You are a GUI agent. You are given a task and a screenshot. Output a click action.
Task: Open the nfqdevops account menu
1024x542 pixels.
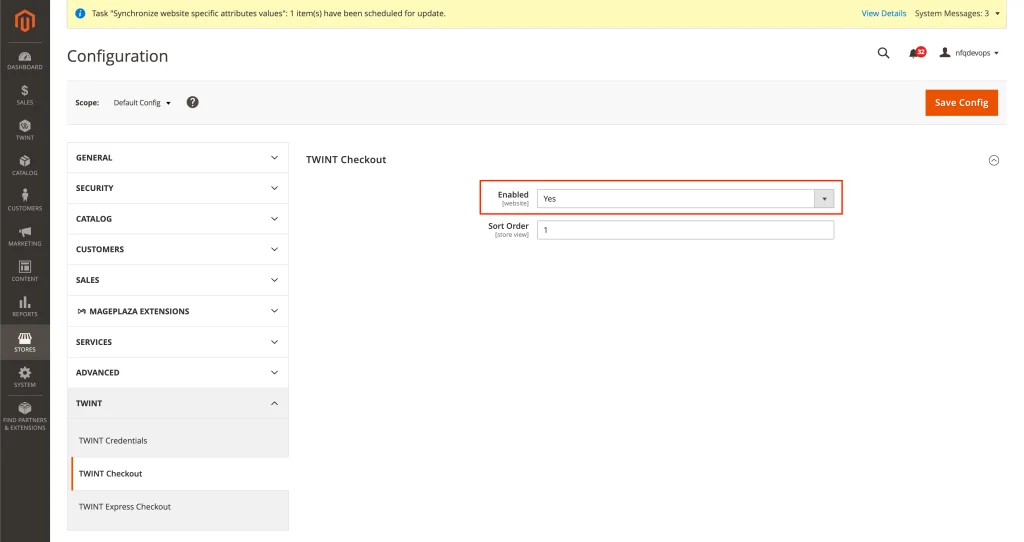(x=969, y=53)
